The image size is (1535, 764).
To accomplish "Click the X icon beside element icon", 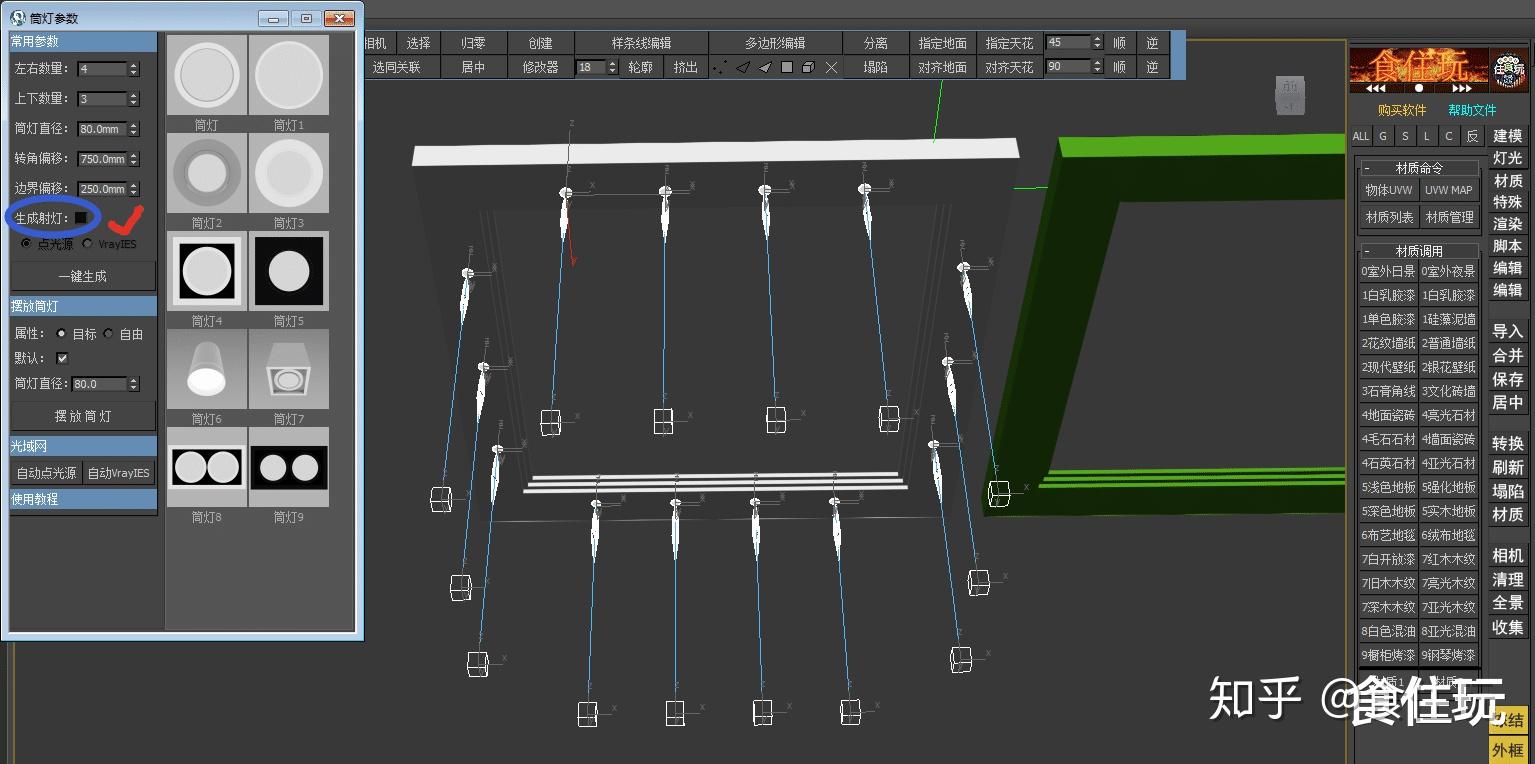I will 831,67.
